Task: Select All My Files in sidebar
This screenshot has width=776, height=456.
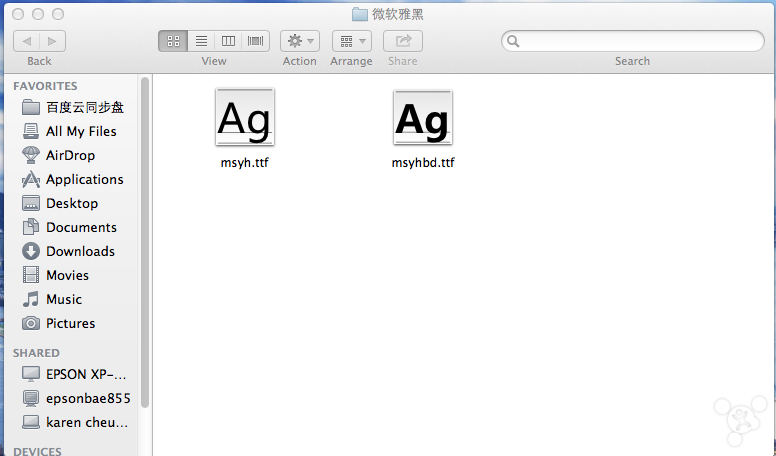Action: (69, 131)
